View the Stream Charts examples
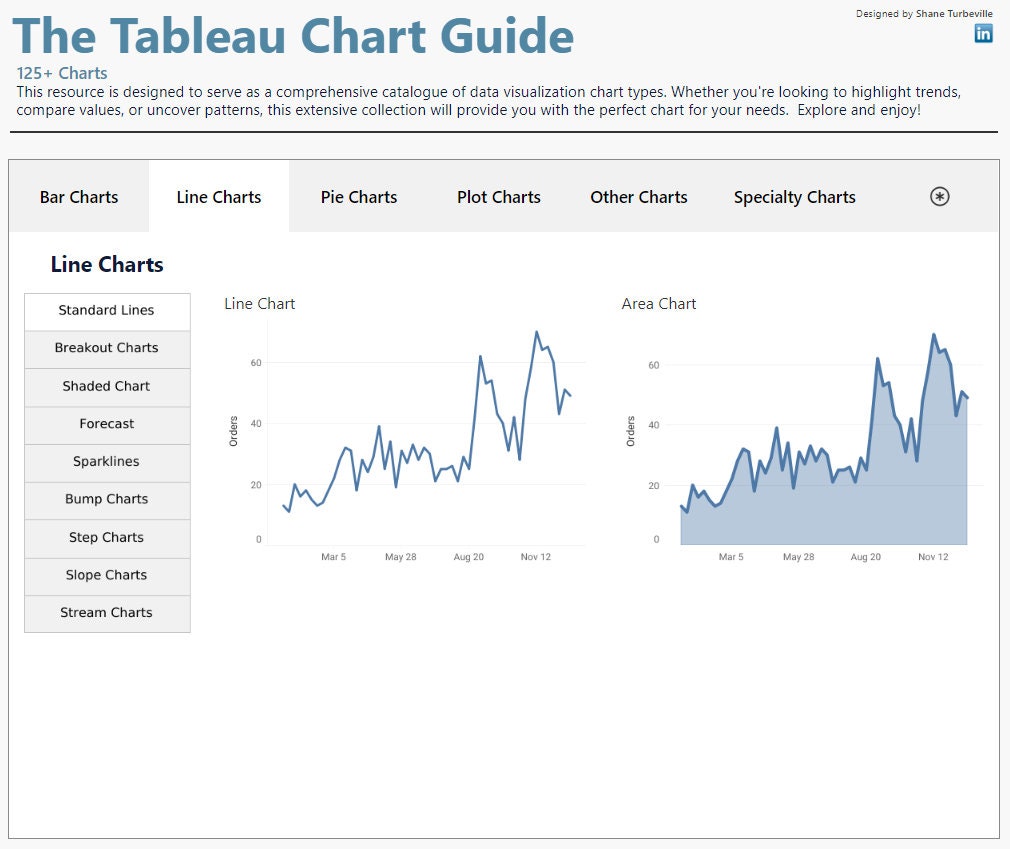The width and height of the screenshot is (1010, 849). (107, 613)
